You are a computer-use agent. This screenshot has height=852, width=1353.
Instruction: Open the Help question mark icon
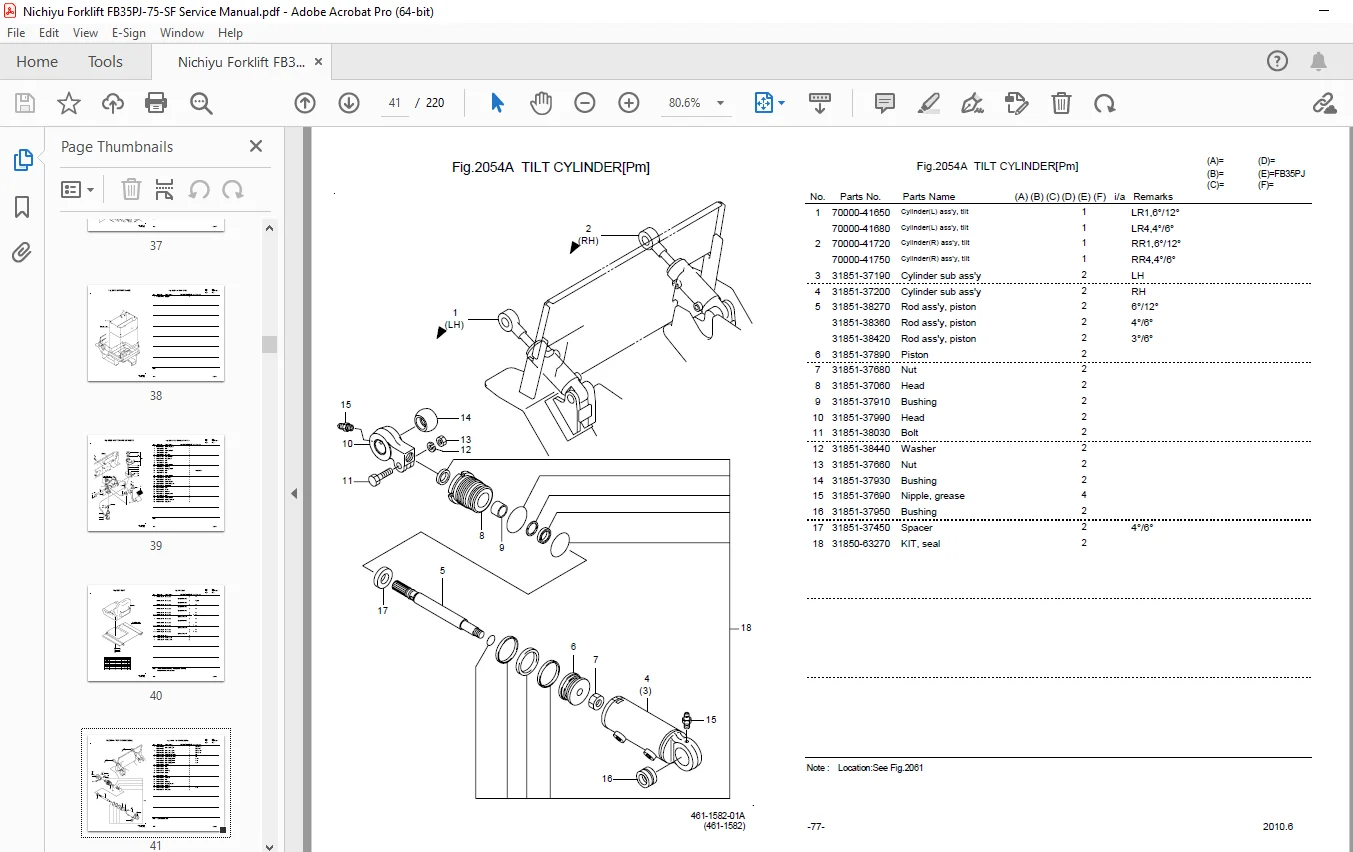pos(1278,61)
